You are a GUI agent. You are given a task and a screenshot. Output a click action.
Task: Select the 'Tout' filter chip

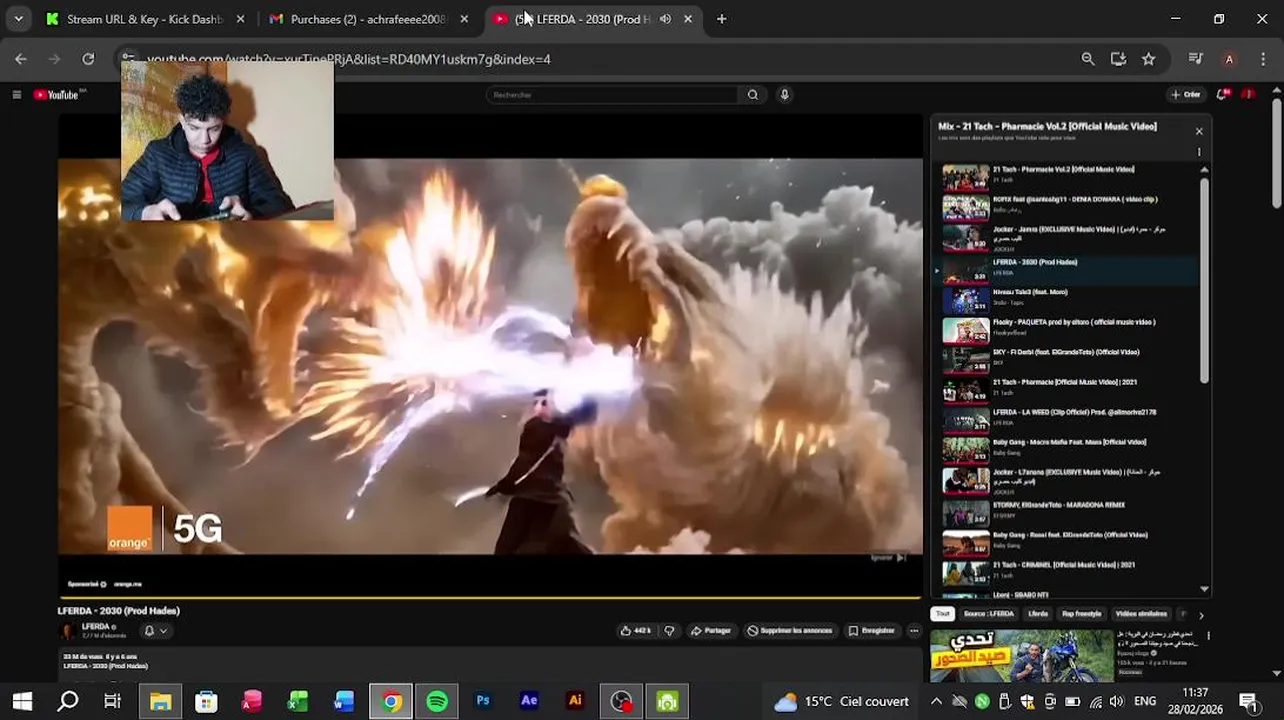click(x=943, y=614)
